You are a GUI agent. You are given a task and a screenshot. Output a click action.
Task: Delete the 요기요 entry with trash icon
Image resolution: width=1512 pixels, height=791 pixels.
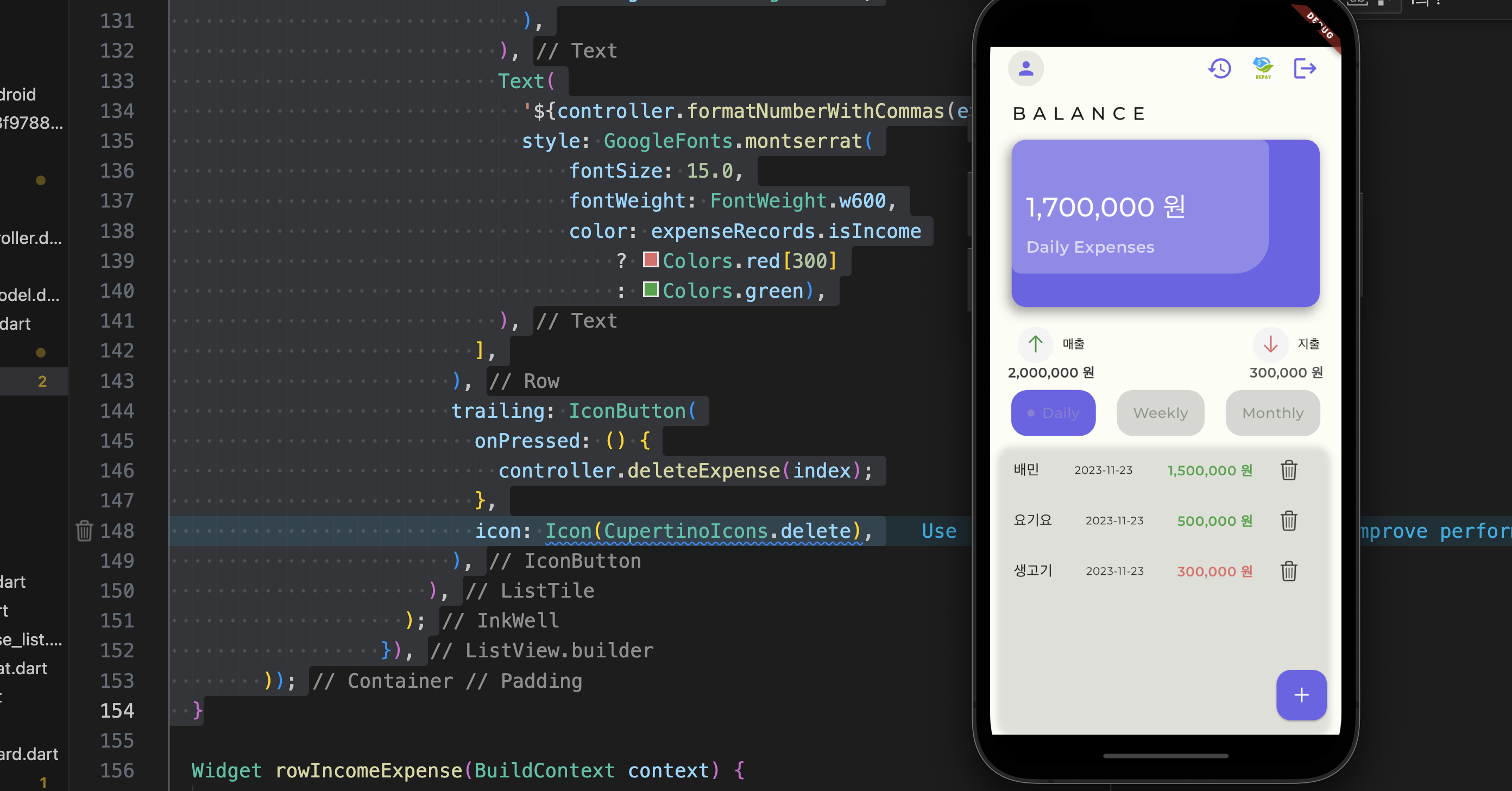pyautogui.click(x=1288, y=520)
